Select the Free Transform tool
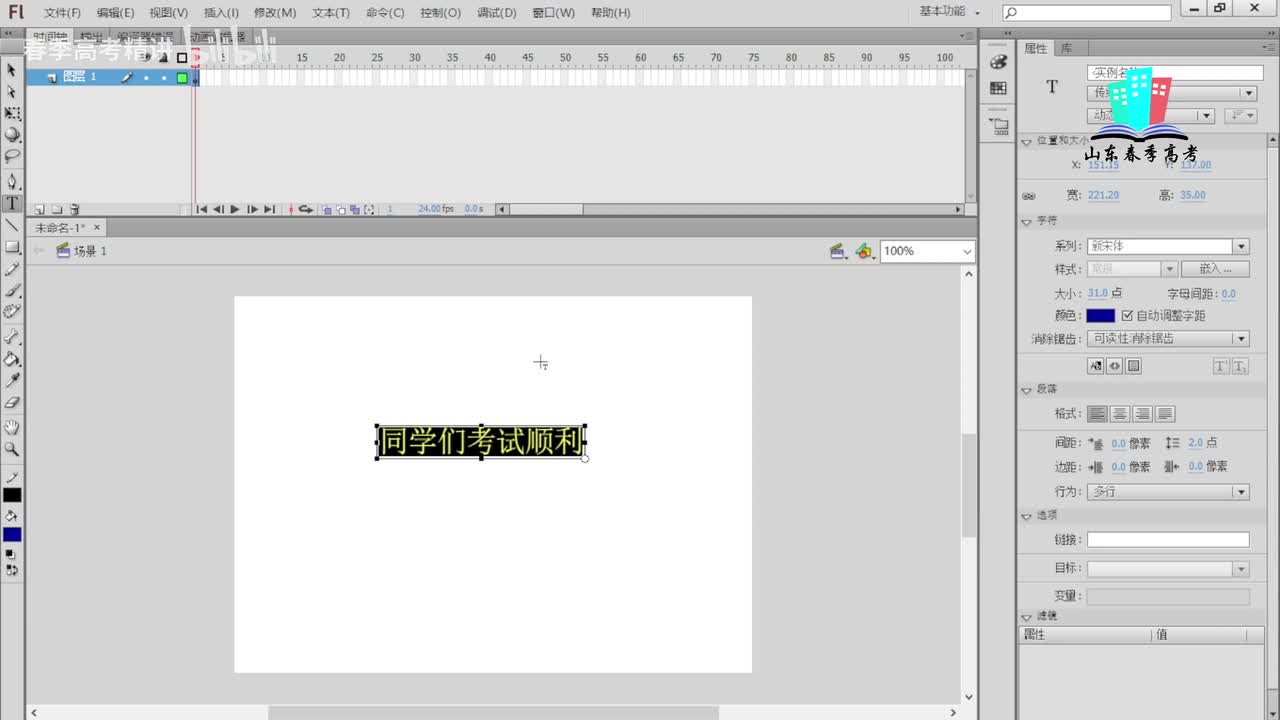Viewport: 1280px width, 720px height. (x=12, y=114)
